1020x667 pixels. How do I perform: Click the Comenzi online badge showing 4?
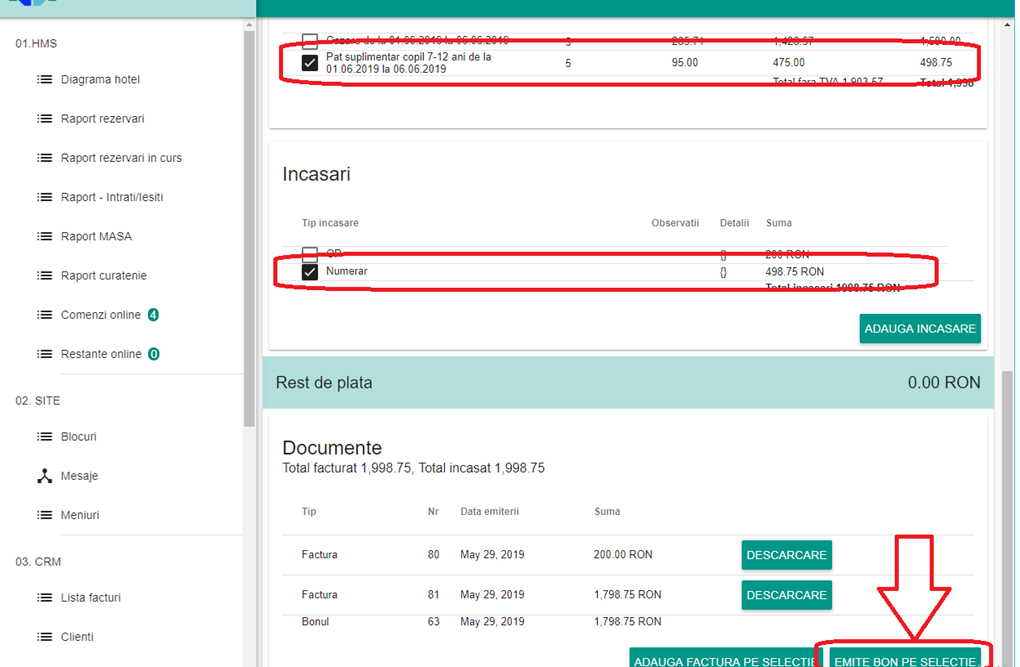(153, 315)
